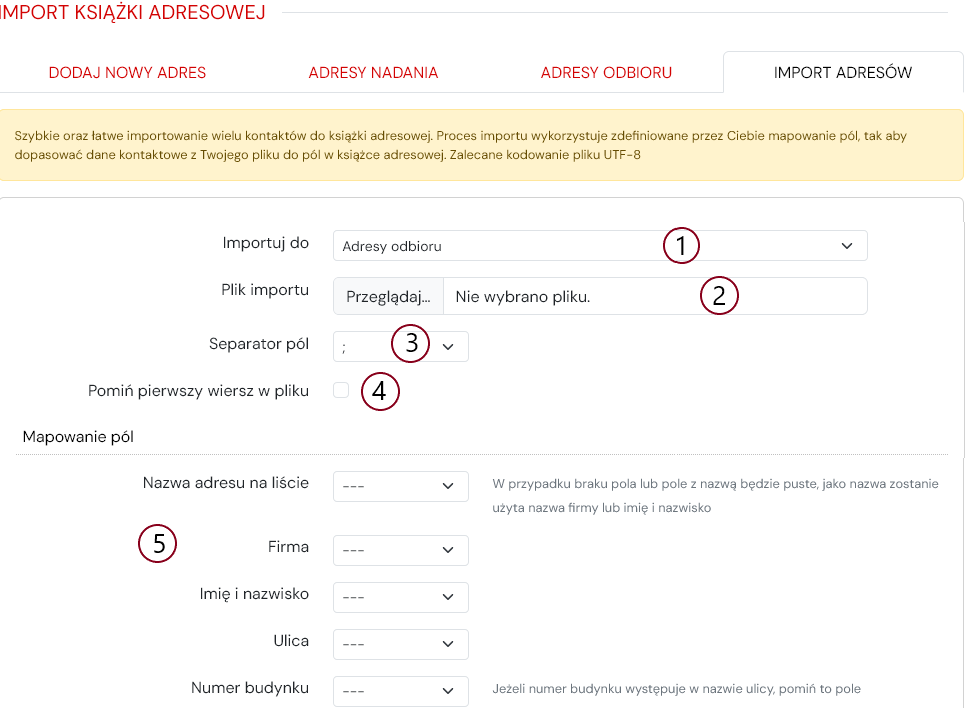This screenshot has width=975, height=708.
Task: Click numbered marker 2 annotation circle
Action: pos(719,295)
